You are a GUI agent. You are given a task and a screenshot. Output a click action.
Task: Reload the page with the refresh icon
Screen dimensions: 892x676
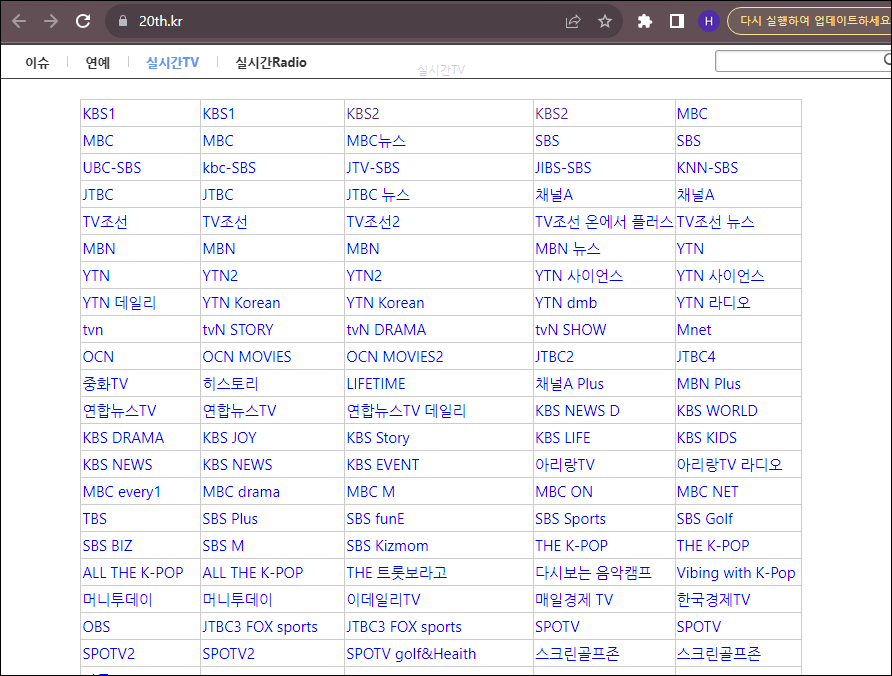pos(83,22)
